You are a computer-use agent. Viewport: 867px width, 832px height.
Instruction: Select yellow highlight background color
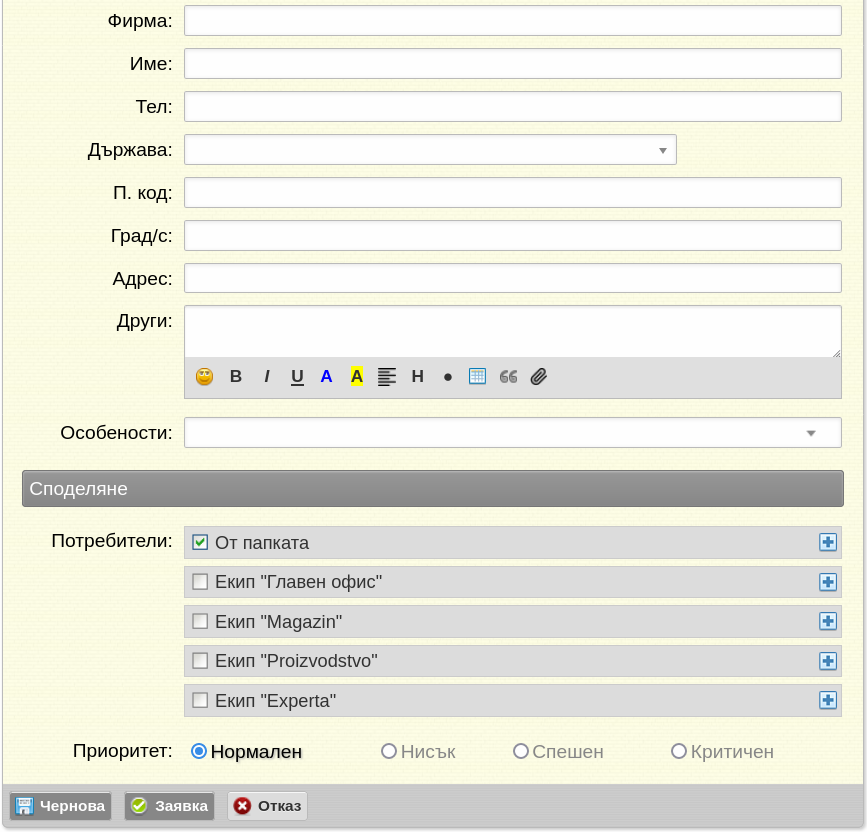[357, 377]
